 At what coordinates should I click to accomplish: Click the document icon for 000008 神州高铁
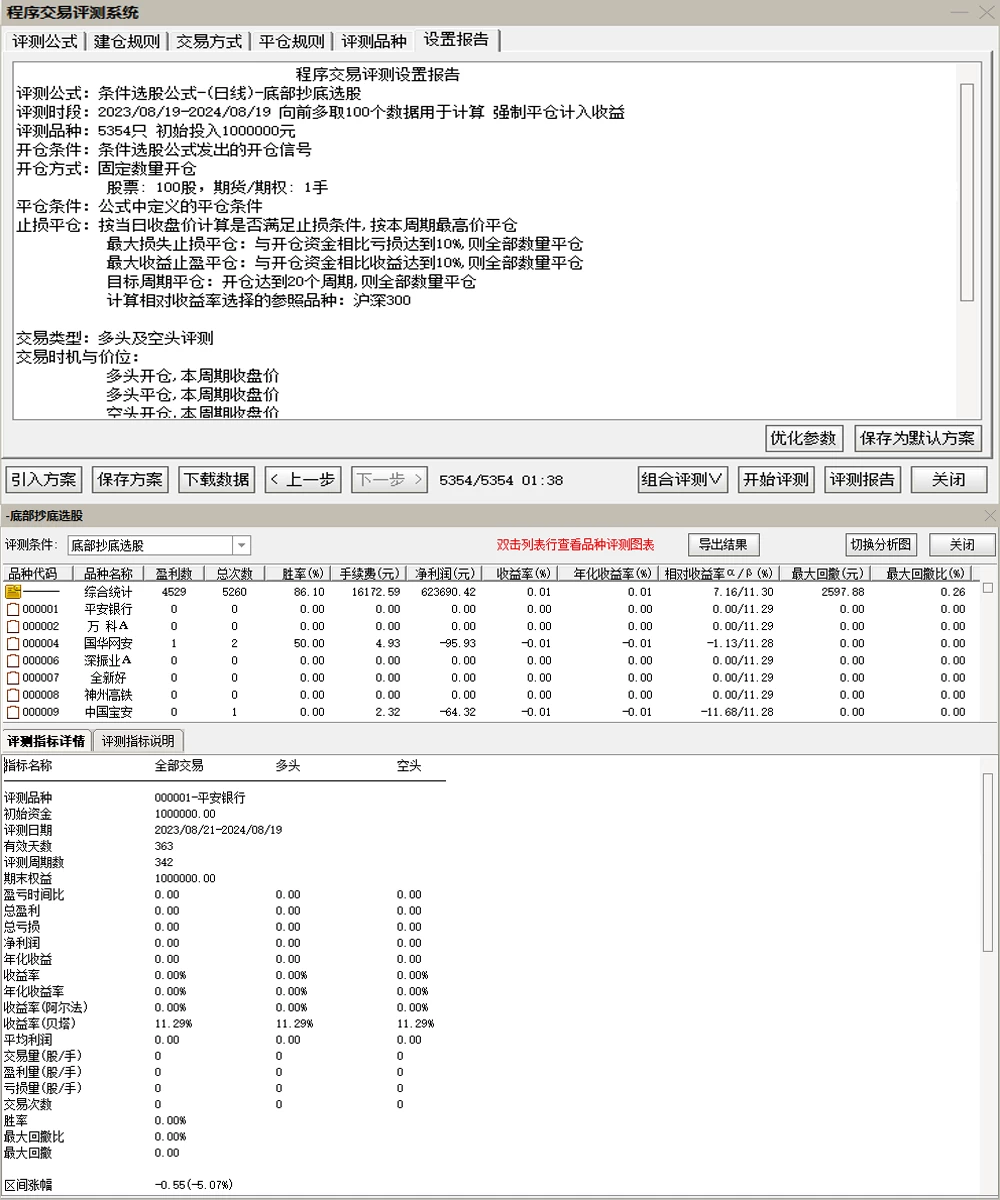coord(13,695)
